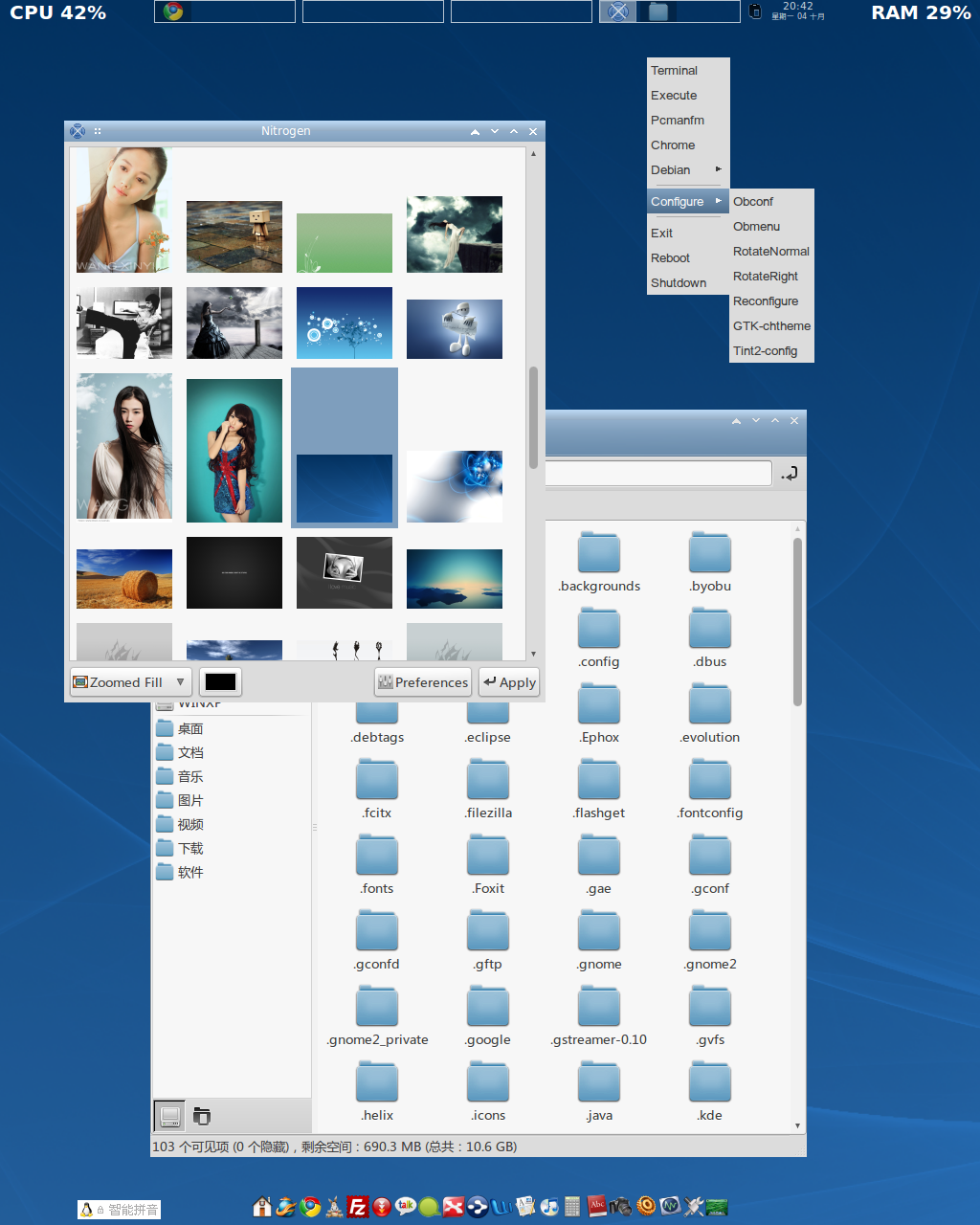Go to 音乐 in the file manager sidebar
Viewport: 980px width, 1225px height.
230,776
